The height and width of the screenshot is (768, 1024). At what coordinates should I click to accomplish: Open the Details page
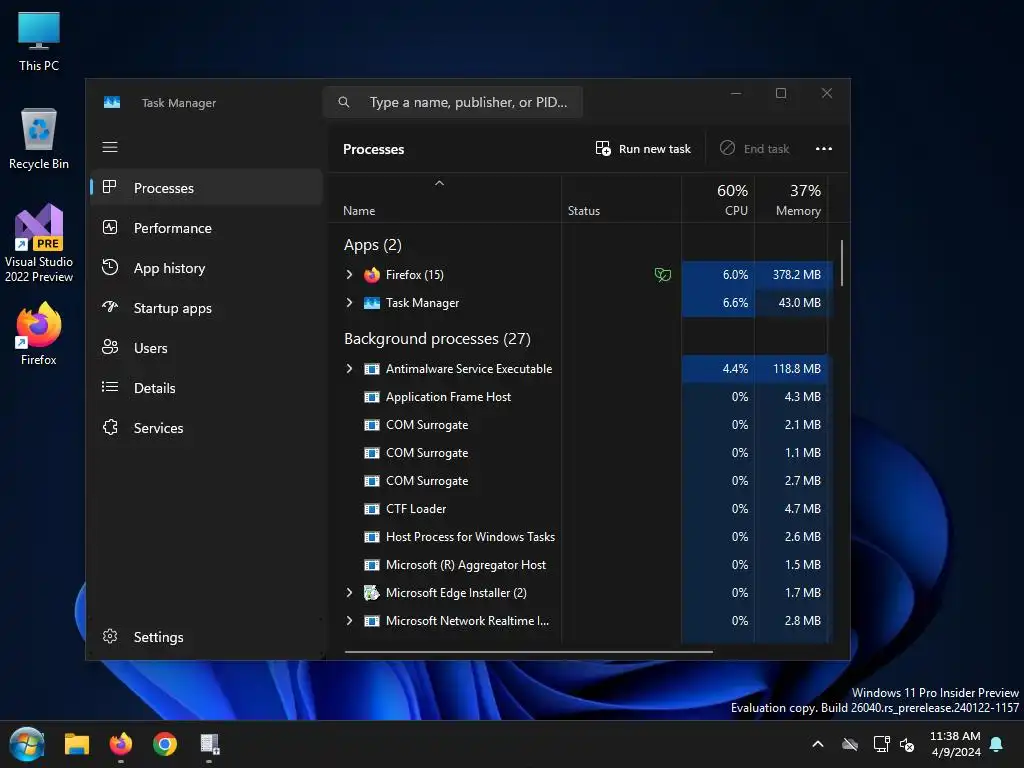coord(206,388)
